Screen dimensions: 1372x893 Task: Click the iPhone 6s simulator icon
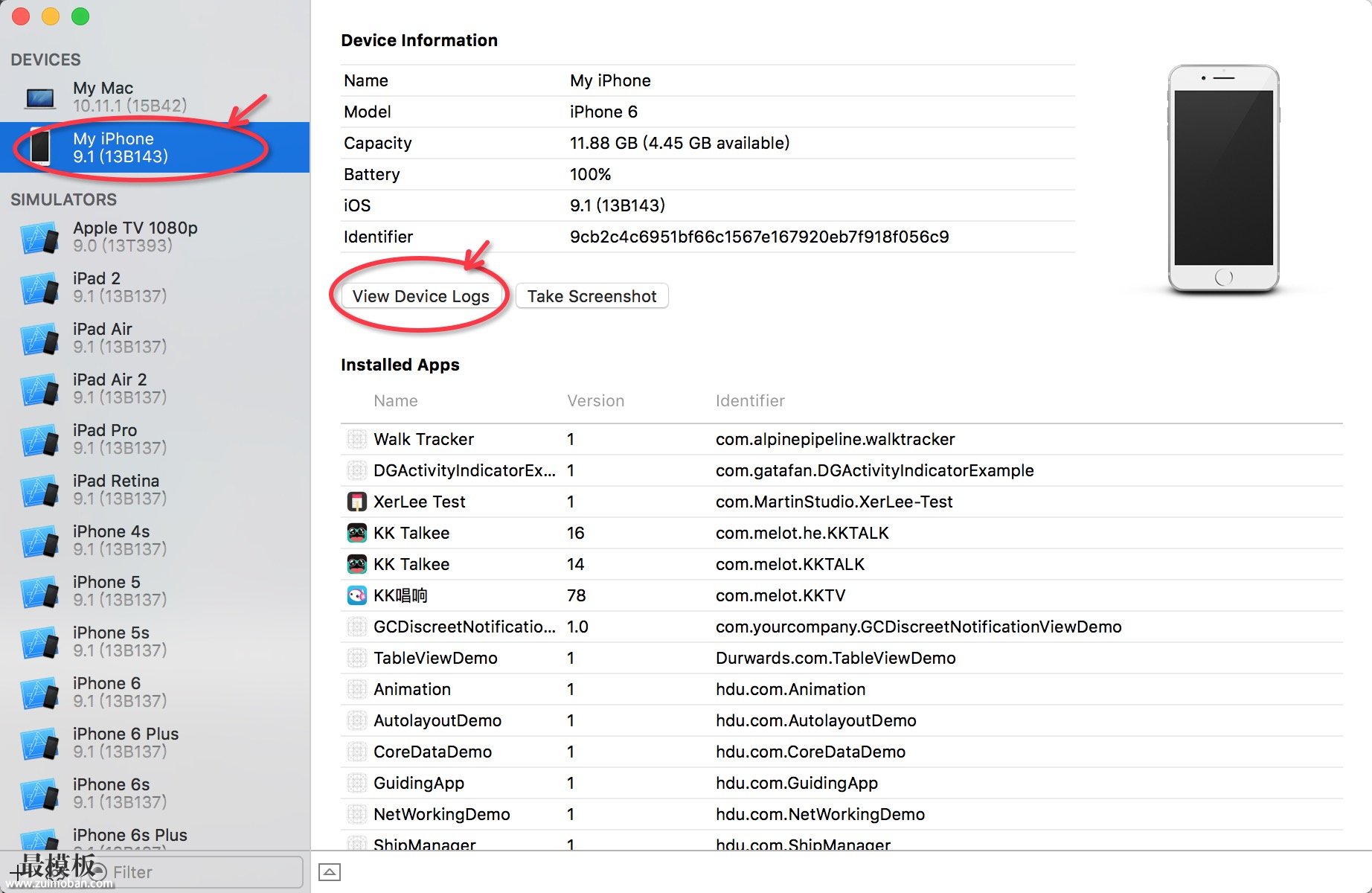40,795
